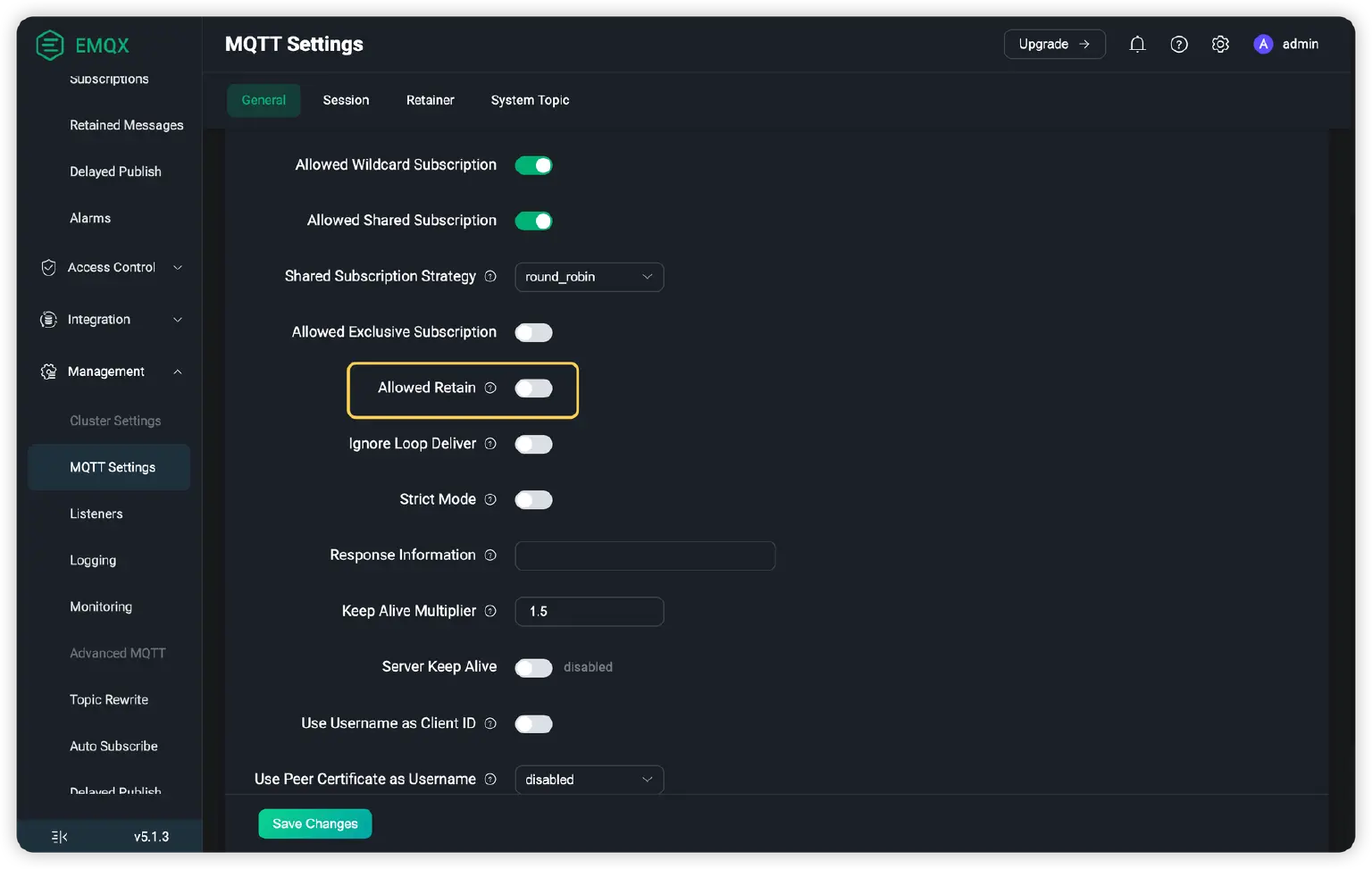Open the Shared Subscription Strategy dropdown
Image resolution: width=1372 pixels, height=869 pixels.
tap(589, 277)
